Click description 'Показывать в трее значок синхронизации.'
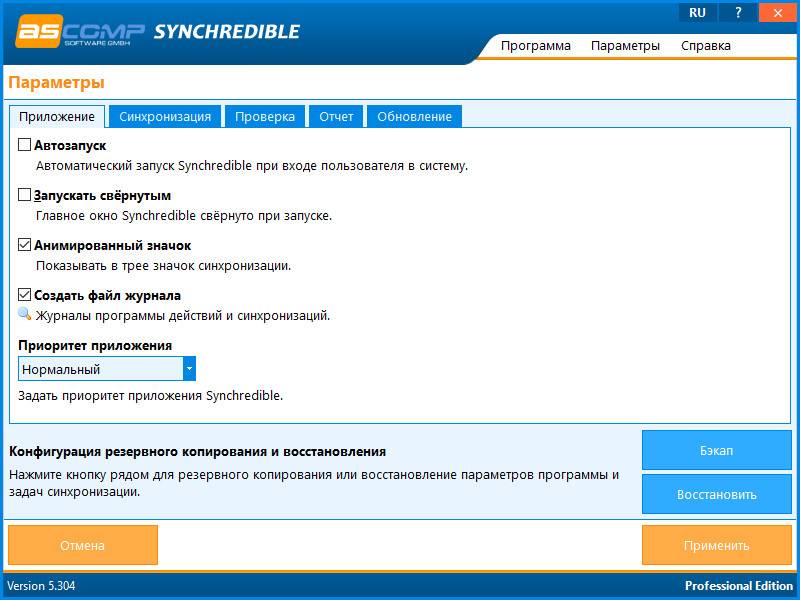The height and width of the screenshot is (600, 800). [163, 265]
